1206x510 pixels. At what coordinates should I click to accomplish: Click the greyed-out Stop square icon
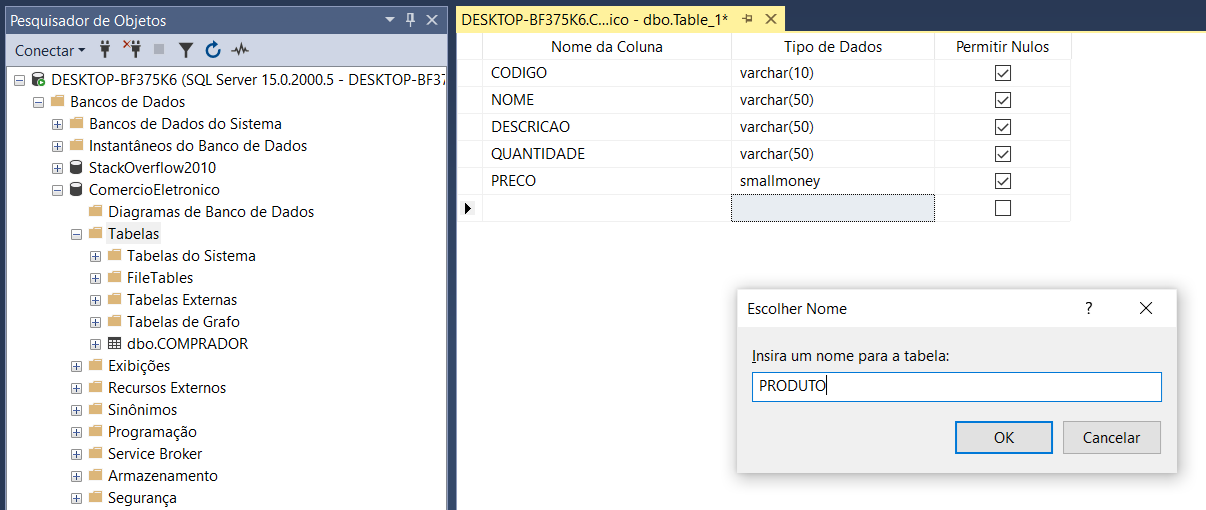tap(159, 49)
